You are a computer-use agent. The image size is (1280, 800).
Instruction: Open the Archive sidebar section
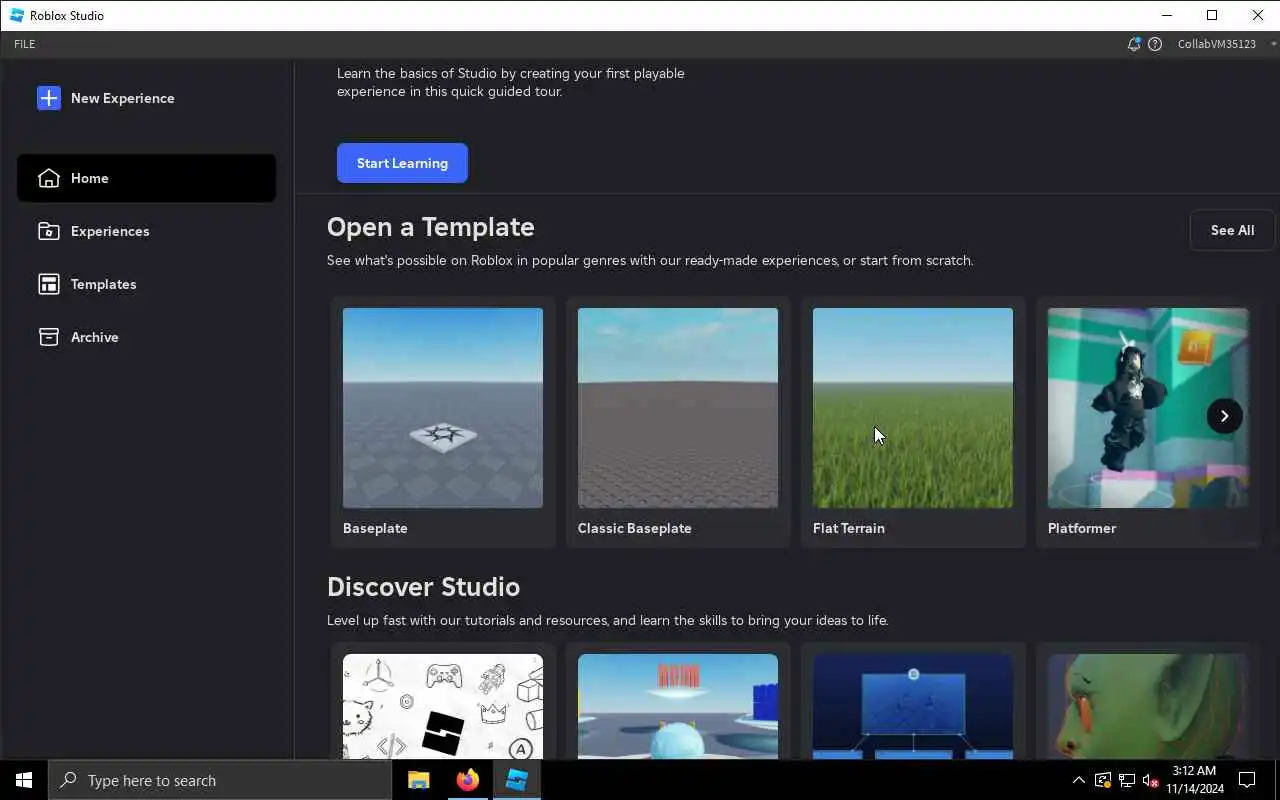click(x=146, y=337)
